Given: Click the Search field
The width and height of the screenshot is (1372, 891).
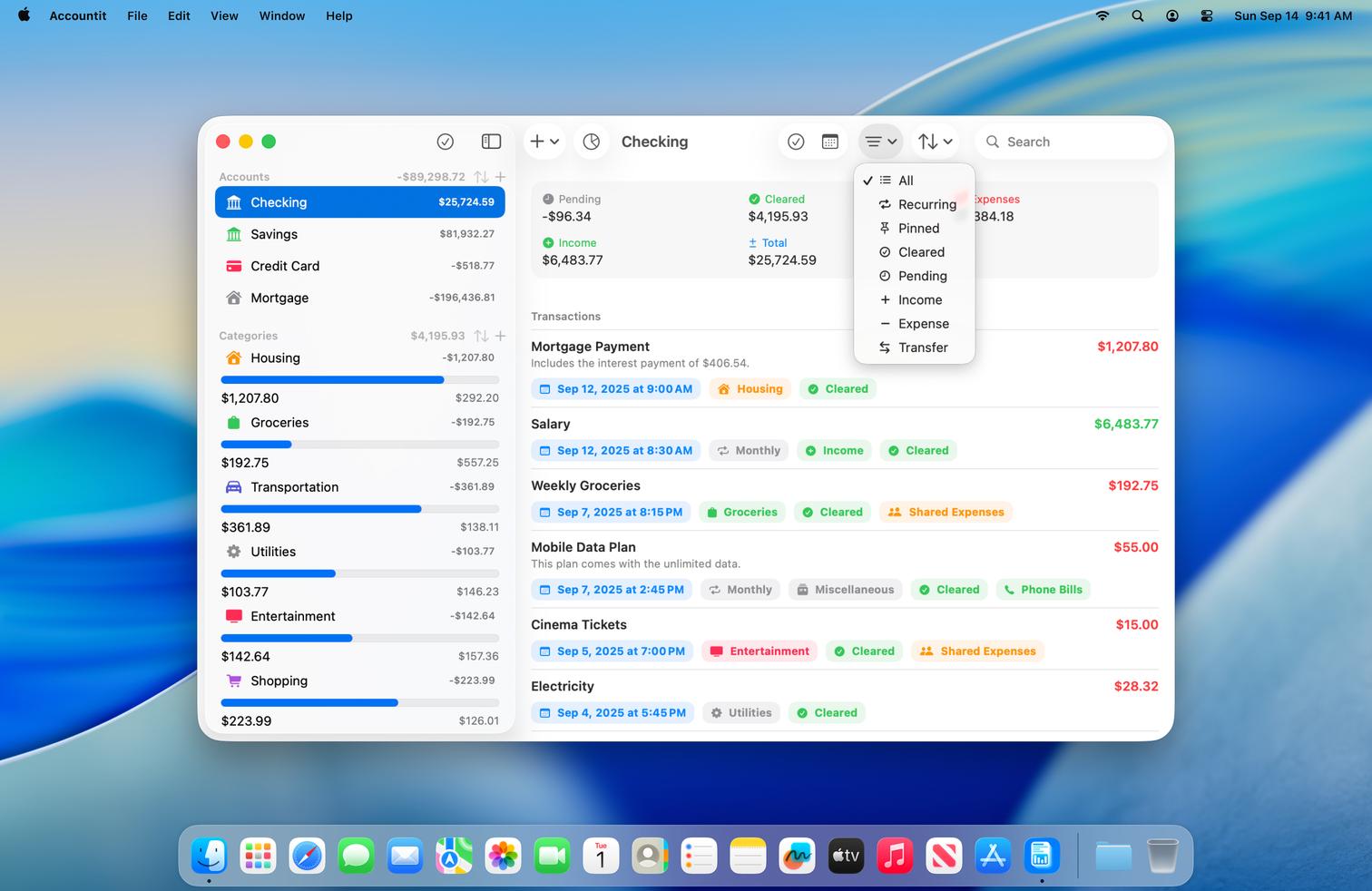Looking at the screenshot, I should pyautogui.click(x=1071, y=142).
